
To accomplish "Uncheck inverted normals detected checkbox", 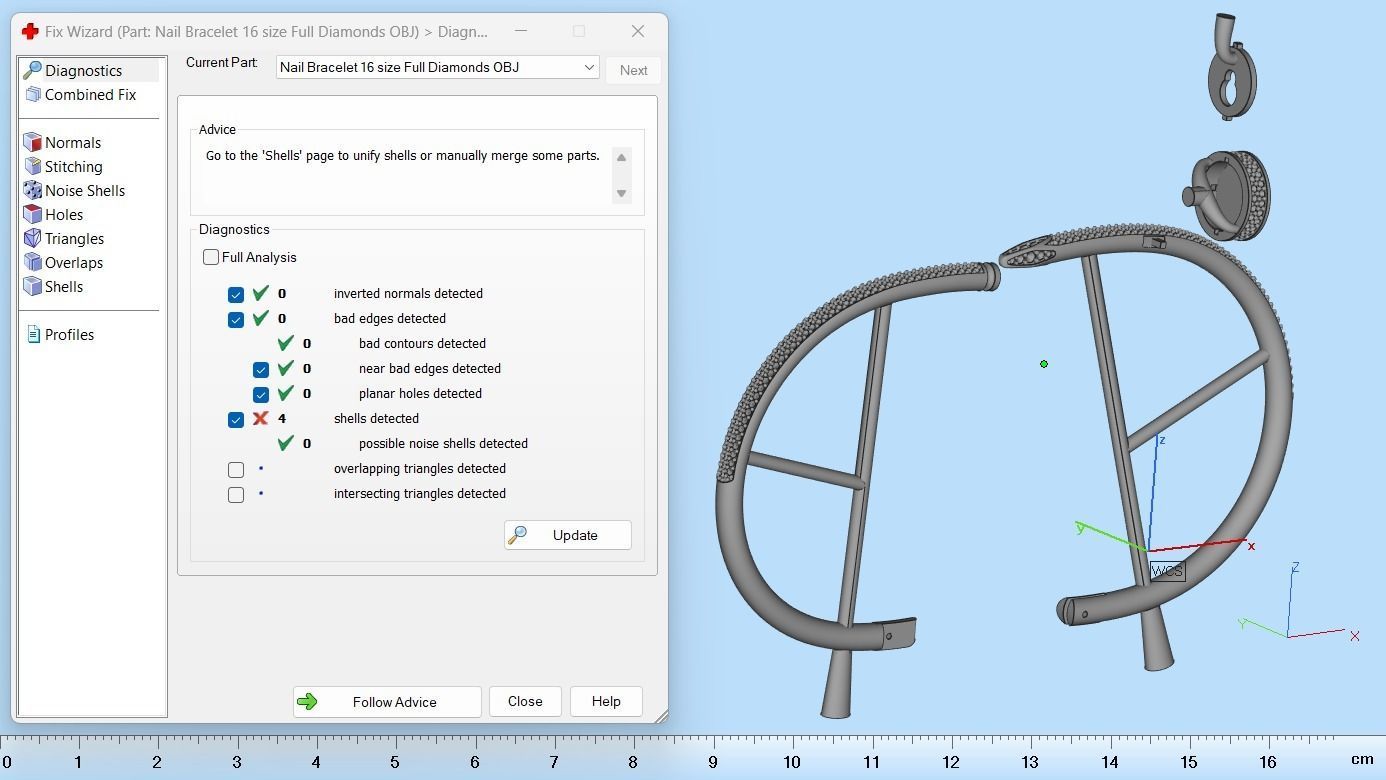I will pyautogui.click(x=236, y=295).
